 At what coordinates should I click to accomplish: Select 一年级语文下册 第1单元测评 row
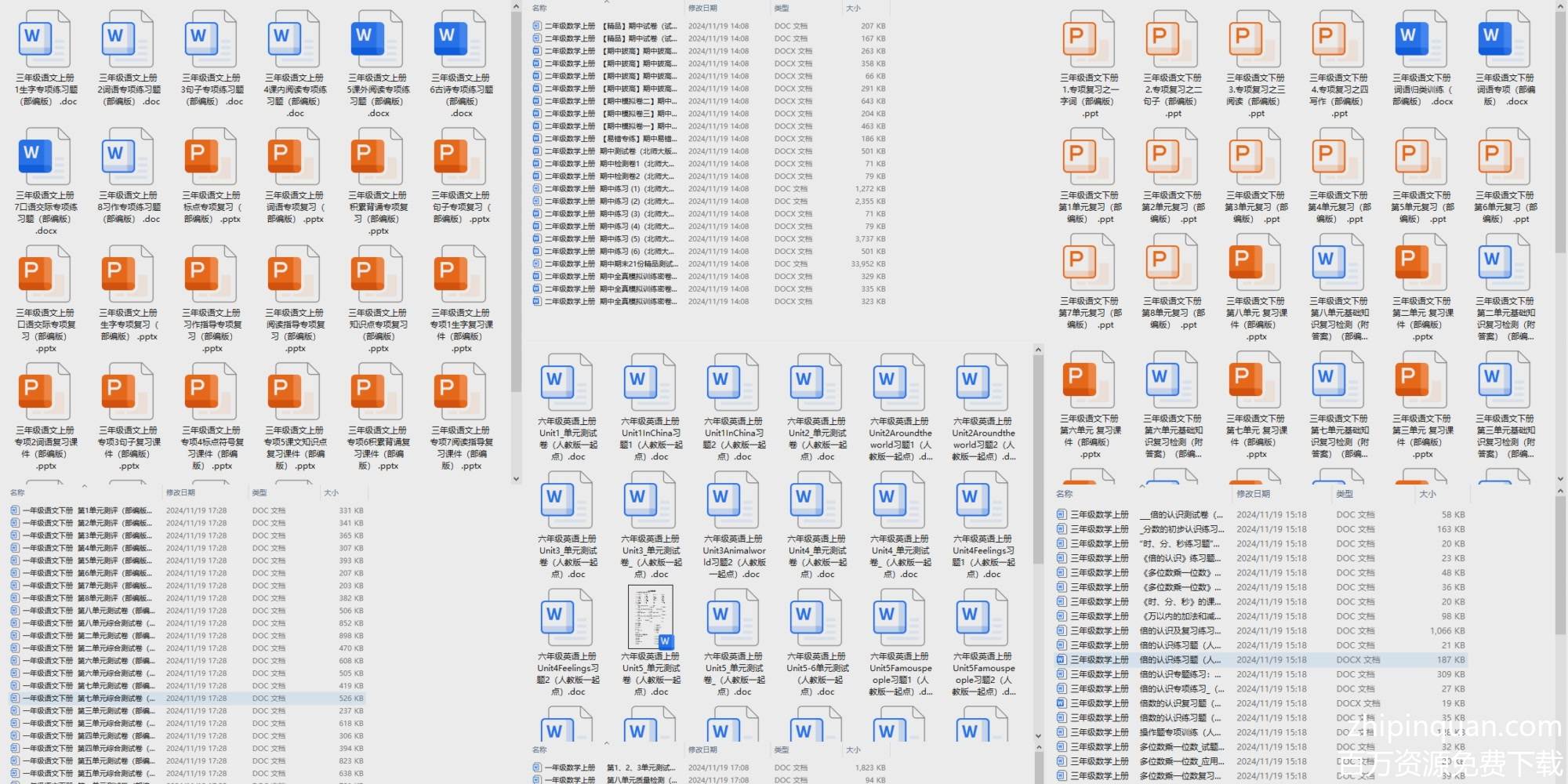187,510
